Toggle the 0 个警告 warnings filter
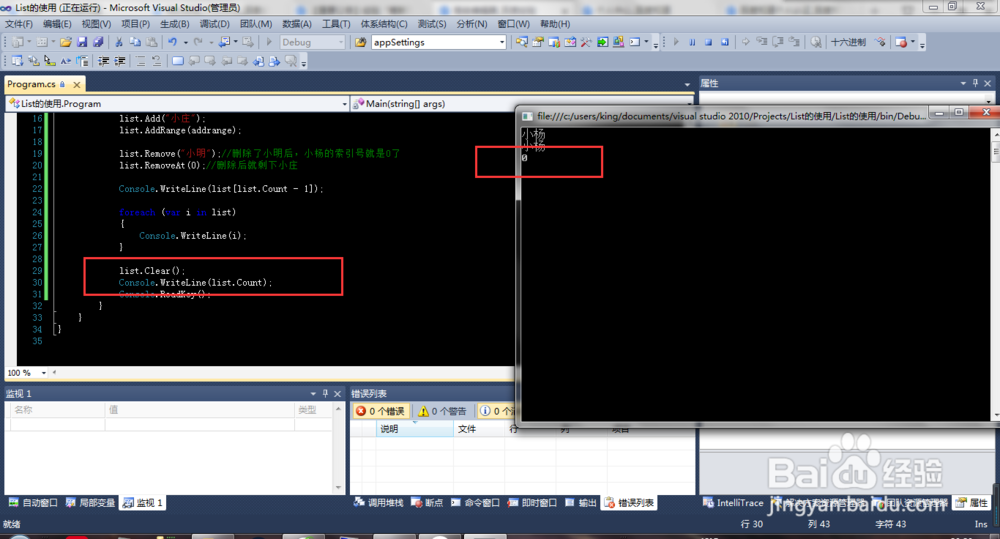This screenshot has width=1000, height=539. pyautogui.click(x=442, y=411)
